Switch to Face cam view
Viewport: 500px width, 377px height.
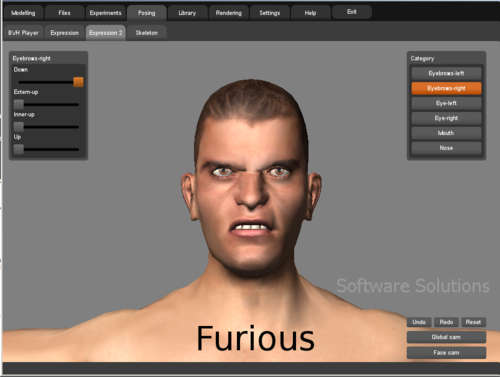click(x=446, y=352)
